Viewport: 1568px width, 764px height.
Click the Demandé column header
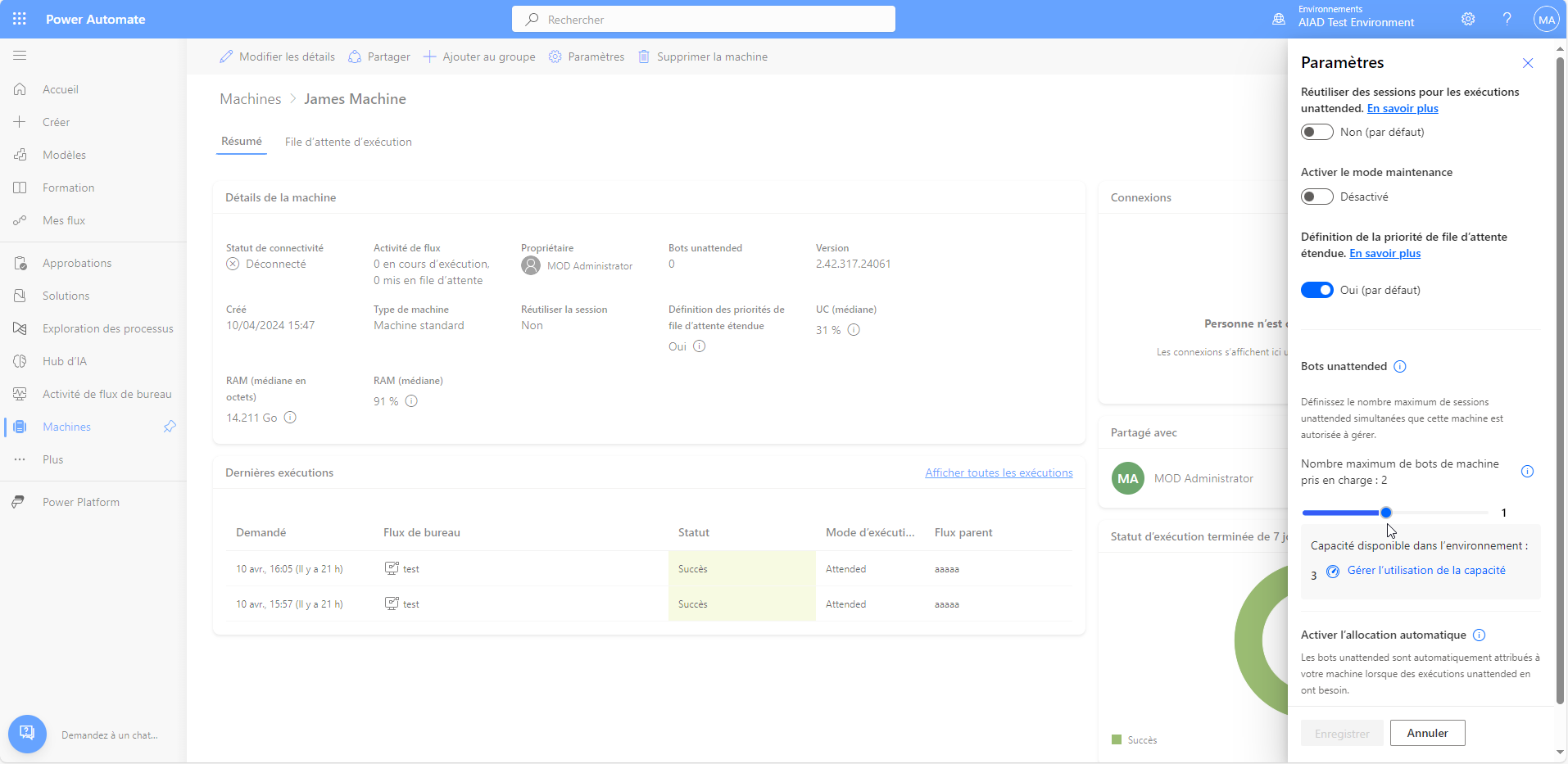tap(261, 532)
